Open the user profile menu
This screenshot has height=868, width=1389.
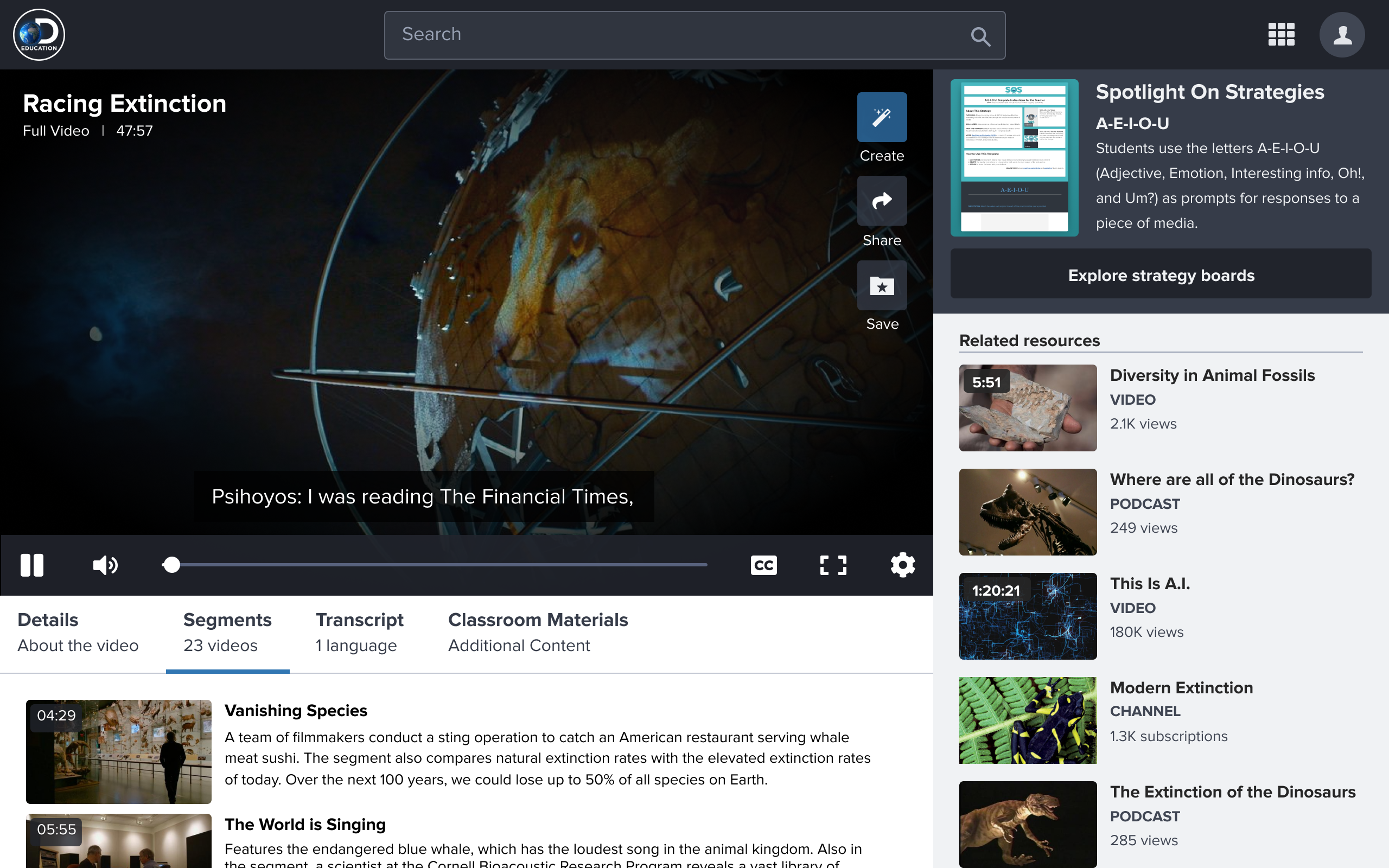point(1342,34)
